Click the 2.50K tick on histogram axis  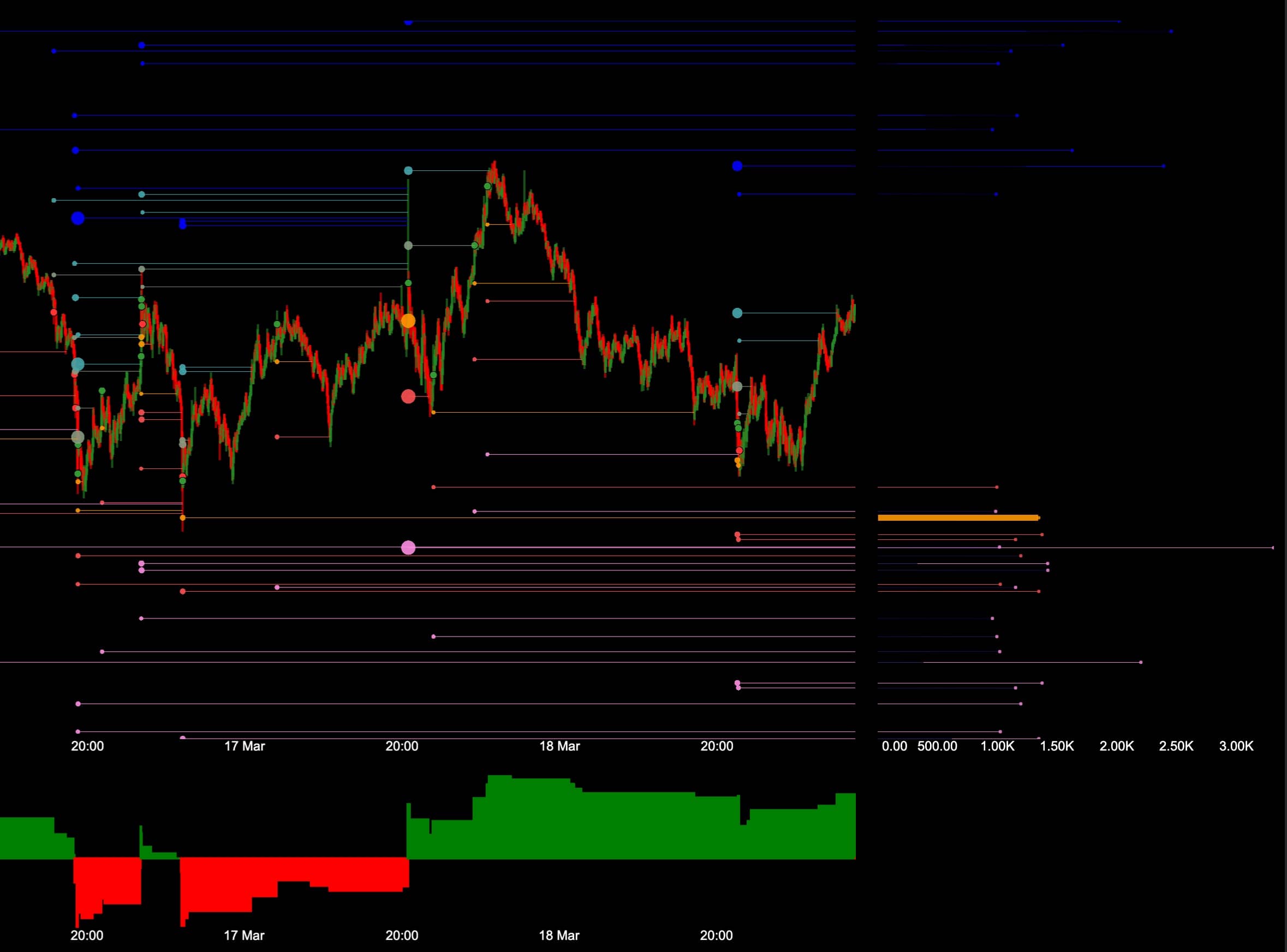[1176, 746]
